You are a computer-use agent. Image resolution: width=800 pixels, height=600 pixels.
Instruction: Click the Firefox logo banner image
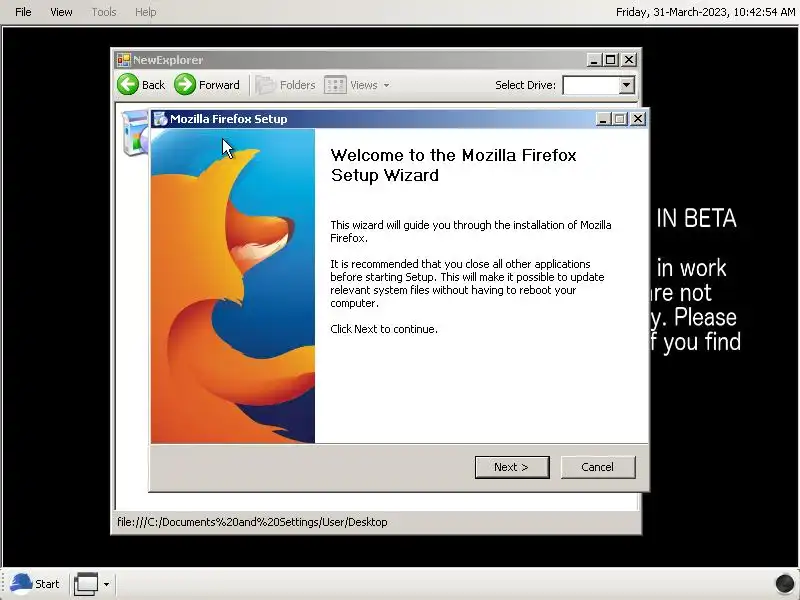tap(233, 286)
